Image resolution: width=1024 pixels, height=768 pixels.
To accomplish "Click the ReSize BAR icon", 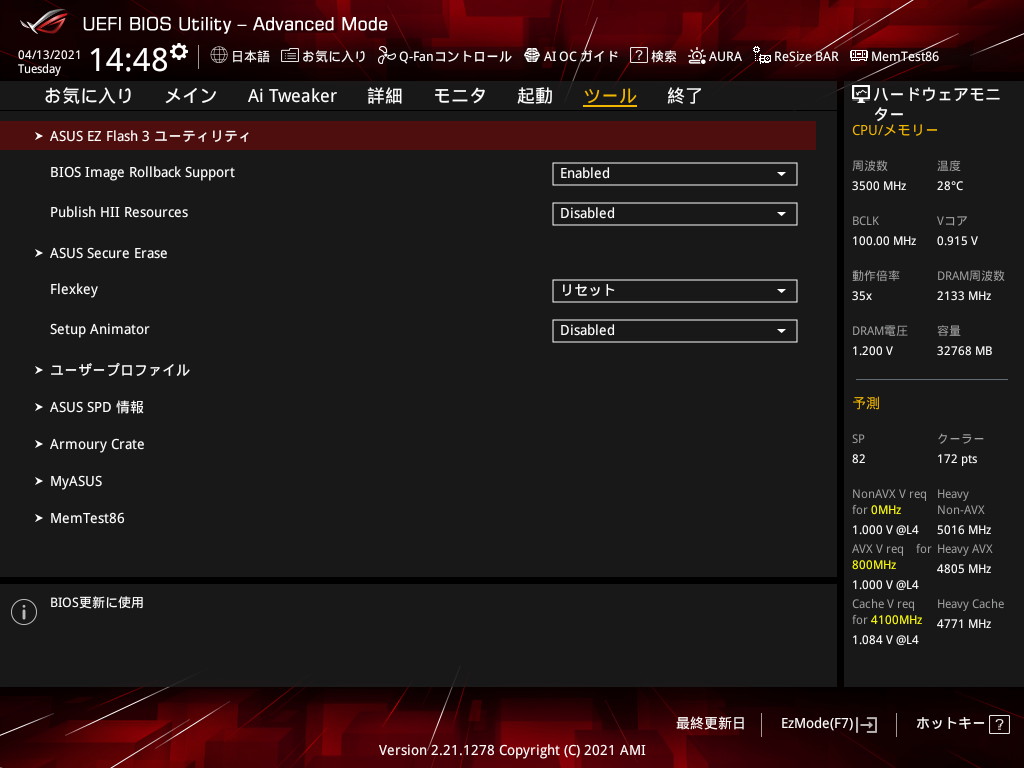I will 761,56.
